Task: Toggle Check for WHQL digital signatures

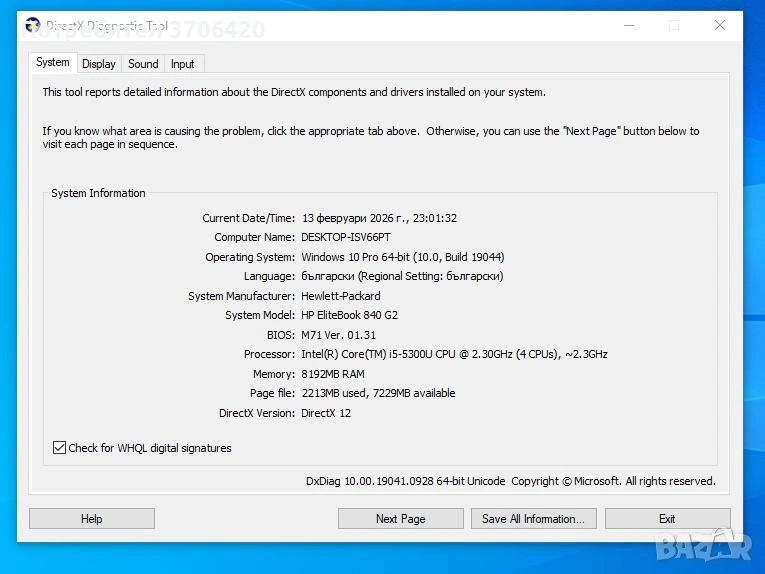Action: 60,448
